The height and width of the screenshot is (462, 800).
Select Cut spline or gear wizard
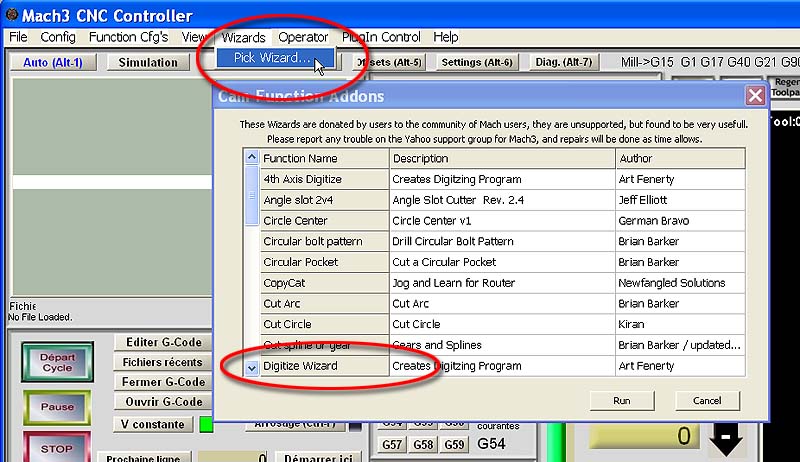pos(324,345)
